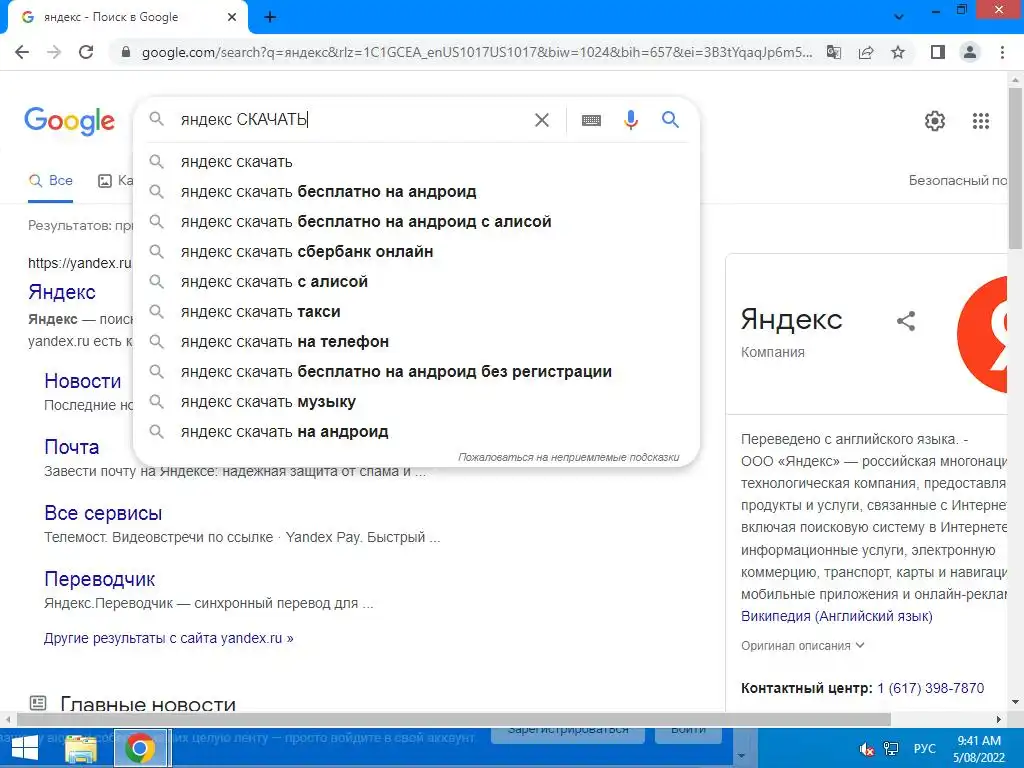Open the on-screen keyboard input tool
1024x768 pixels.
pos(591,120)
